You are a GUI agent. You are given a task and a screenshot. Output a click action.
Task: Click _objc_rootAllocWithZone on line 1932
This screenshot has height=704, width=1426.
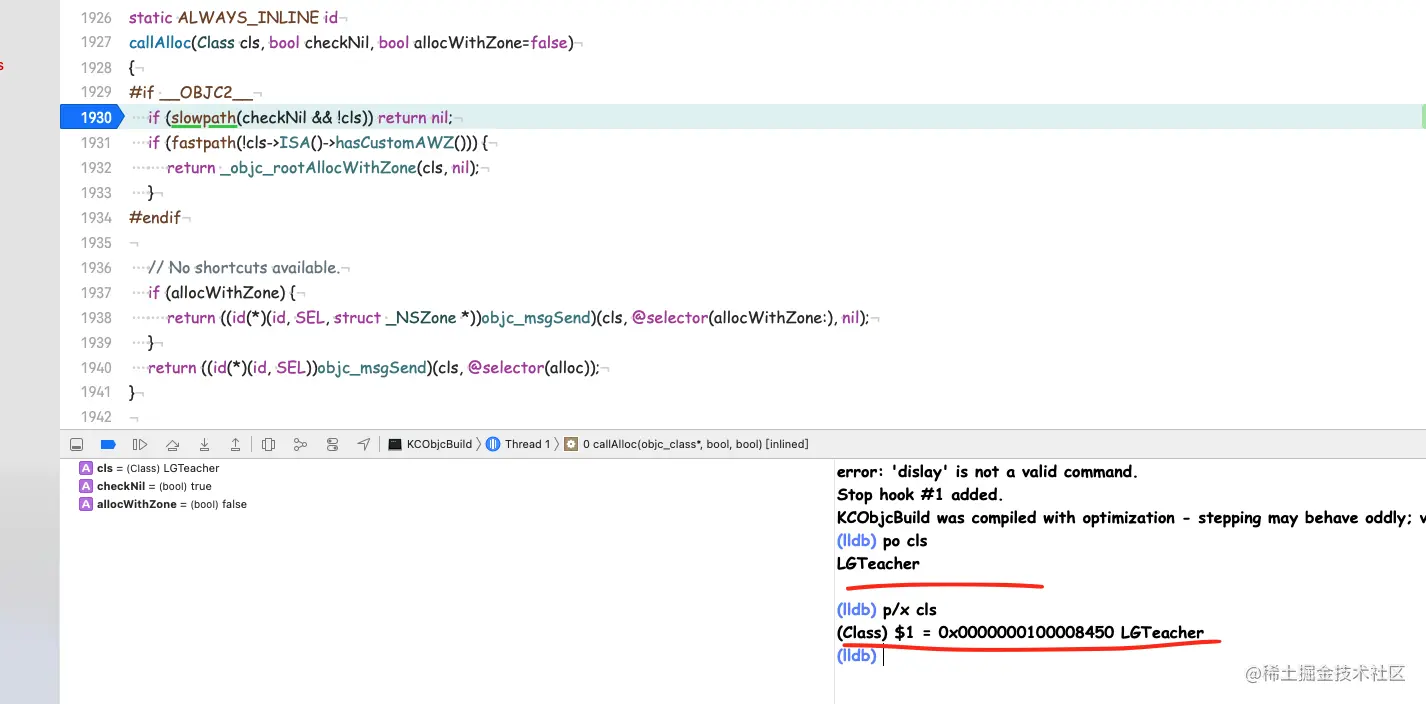[x=317, y=168]
